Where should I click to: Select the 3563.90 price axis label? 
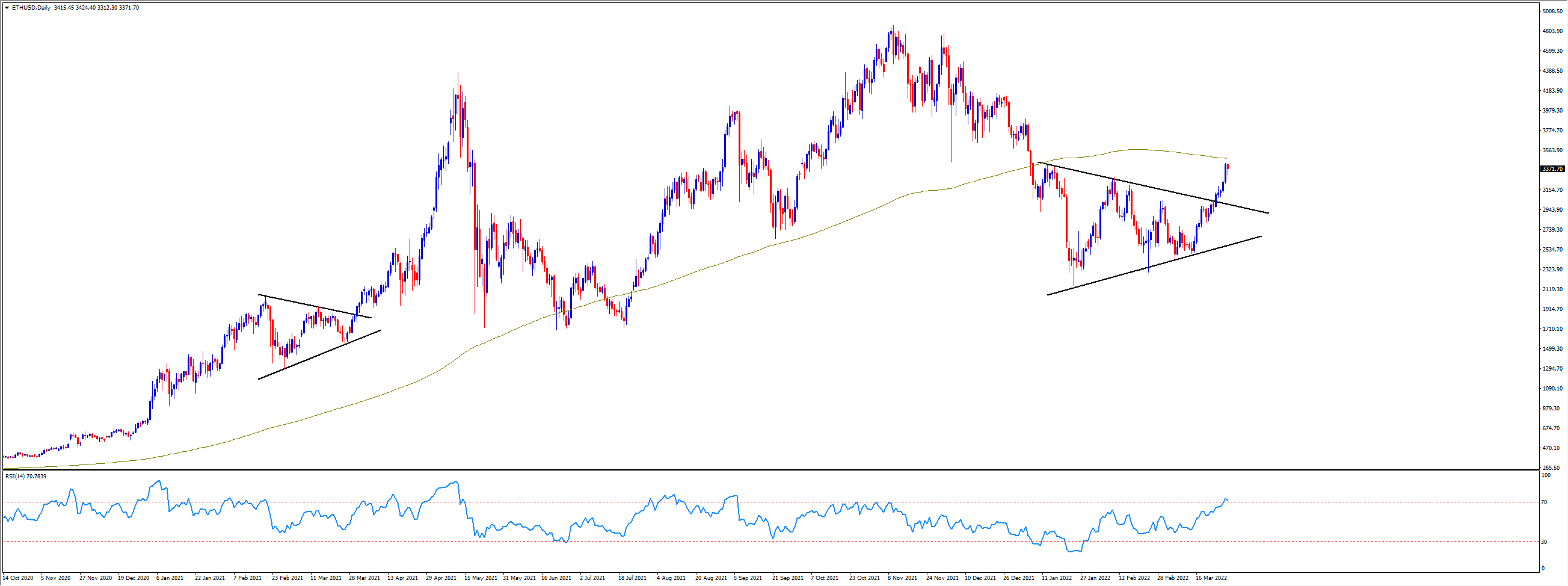point(1554,150)
